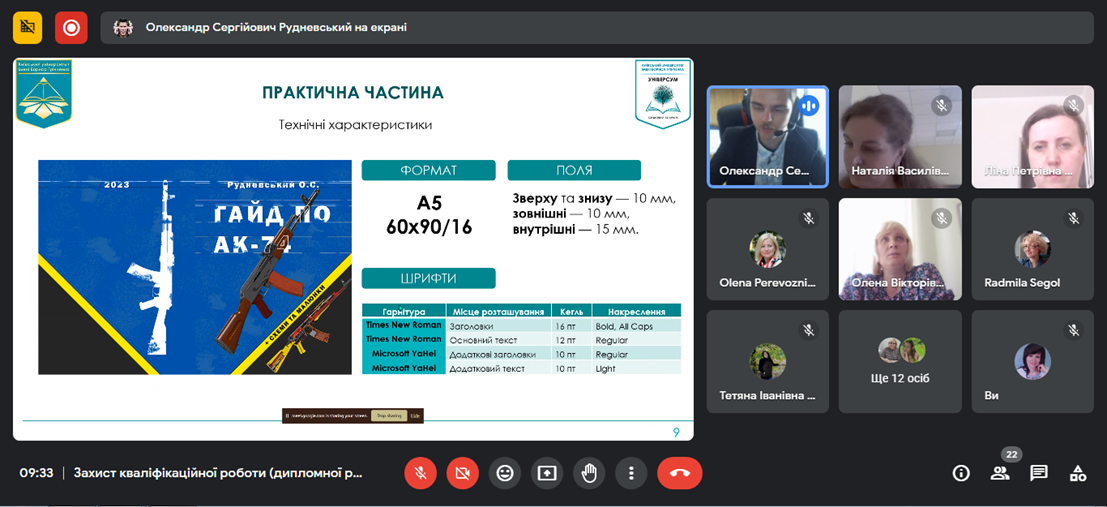This screenshot has height=507, width=1107.
Task: Click the Stop sharing button on slide
Action: (390, 416)
